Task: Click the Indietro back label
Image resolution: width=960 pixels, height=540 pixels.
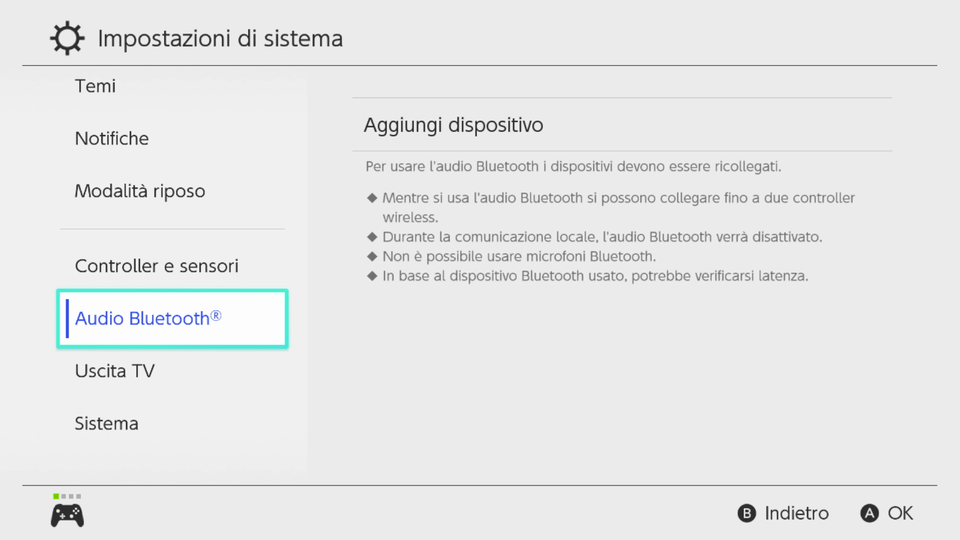Action: tap(797, 513)
